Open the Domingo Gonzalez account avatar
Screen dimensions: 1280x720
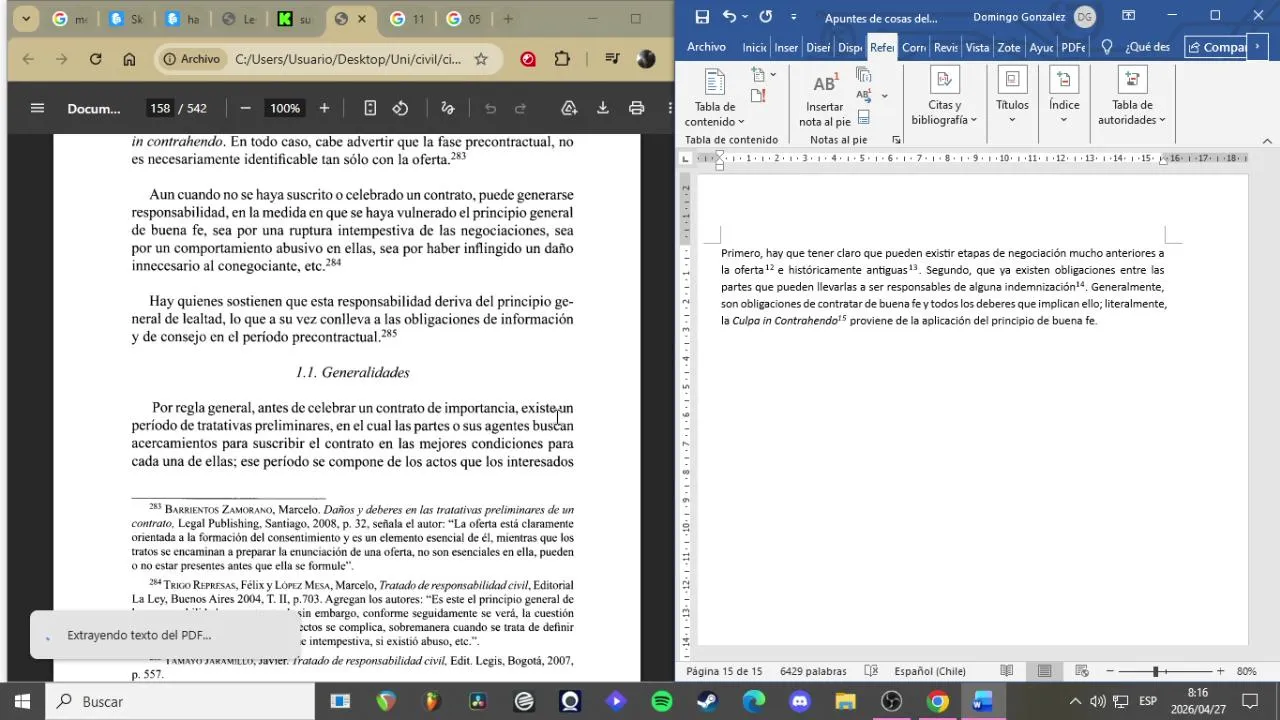(x=1085, y=16)
